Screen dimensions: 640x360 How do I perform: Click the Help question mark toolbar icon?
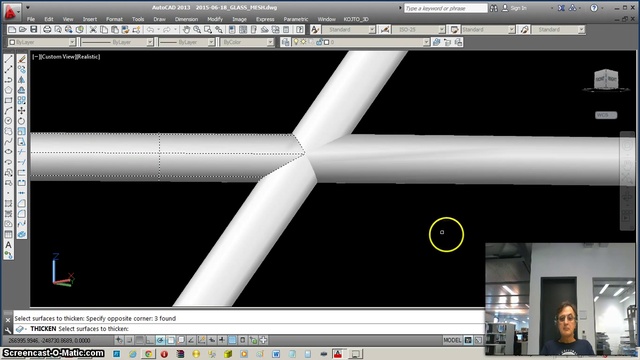click(x=300, y=29)
